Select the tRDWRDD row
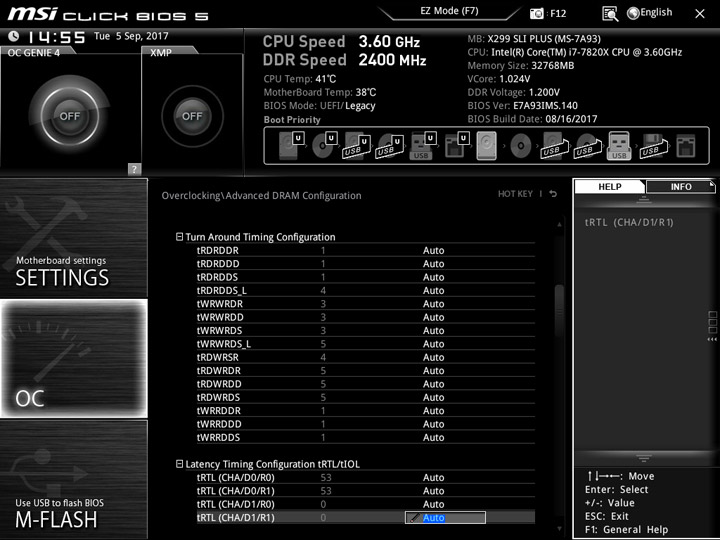720x540 pixels. pyautogui.click(x=366, y=384)
